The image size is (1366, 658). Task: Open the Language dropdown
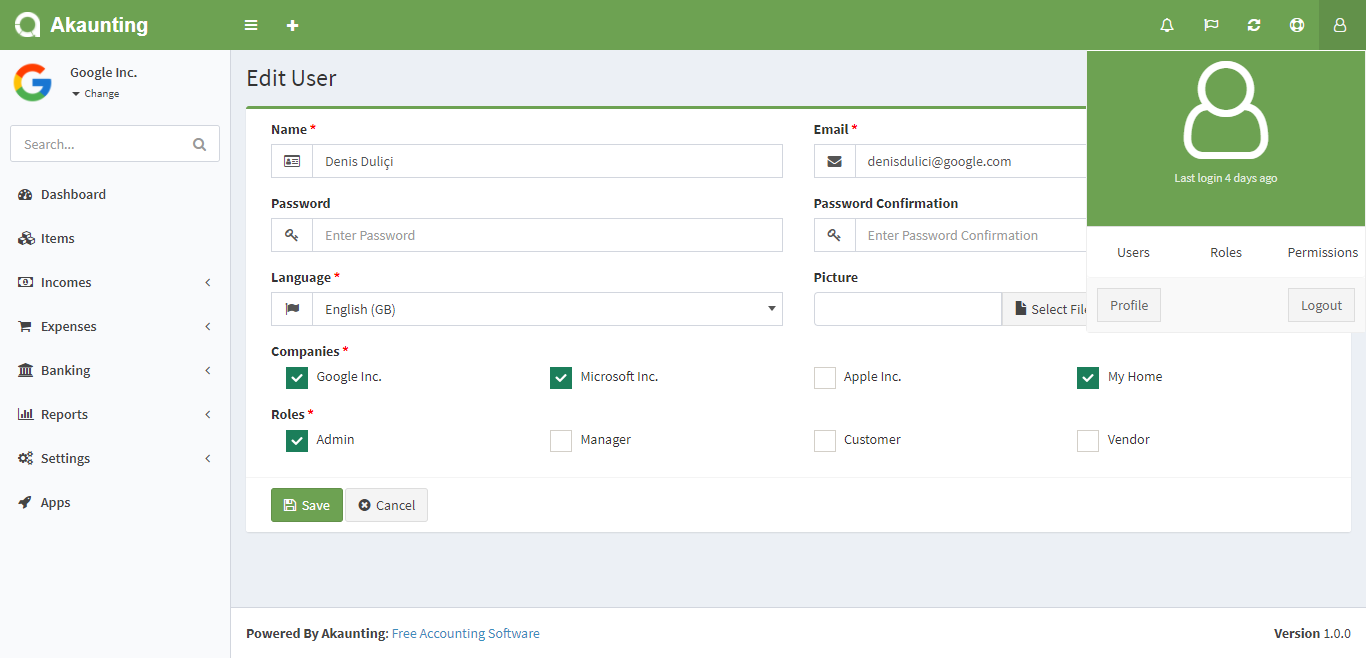[546, 309]
